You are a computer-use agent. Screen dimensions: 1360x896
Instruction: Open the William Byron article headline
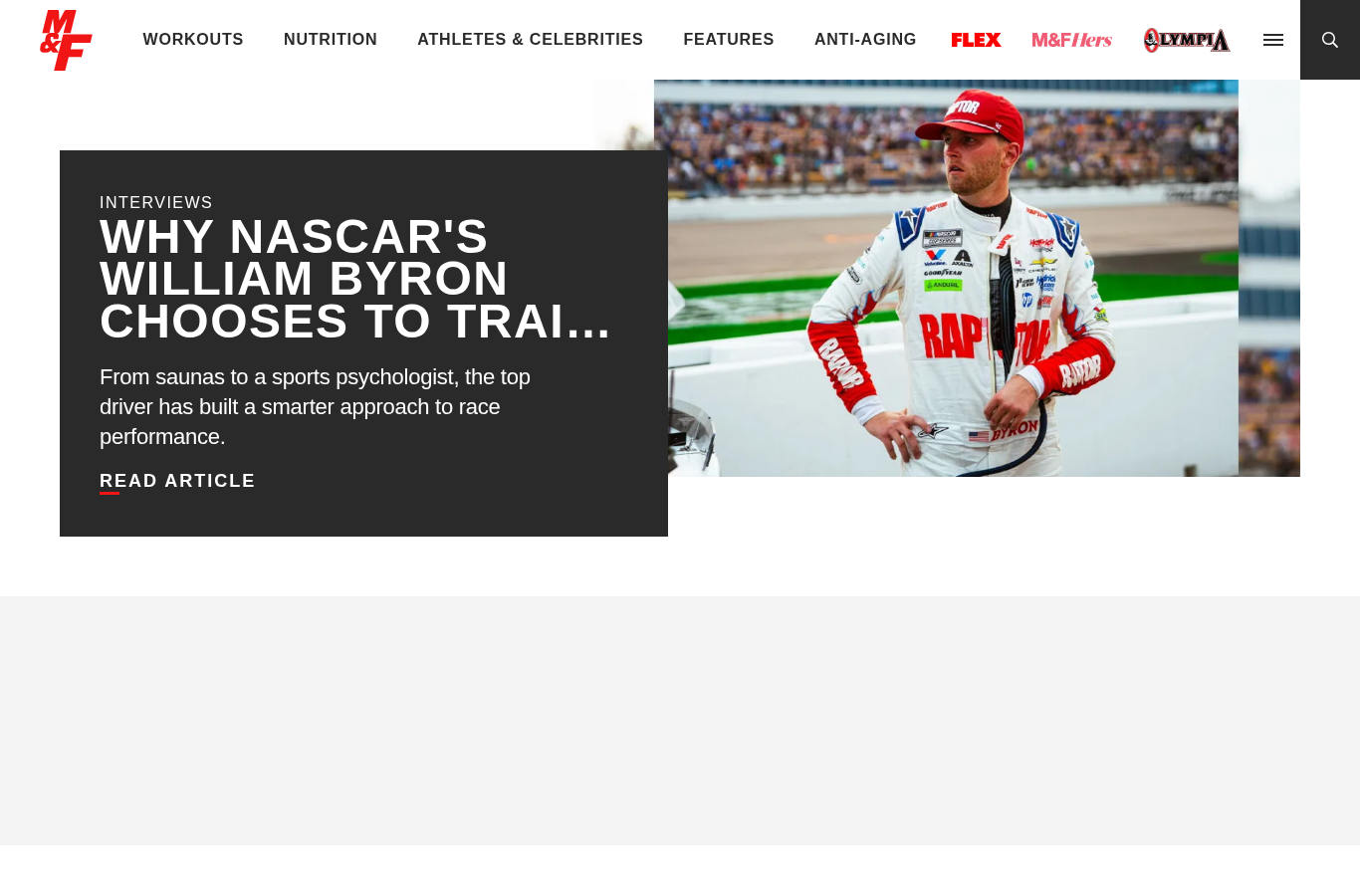(355, 280)
